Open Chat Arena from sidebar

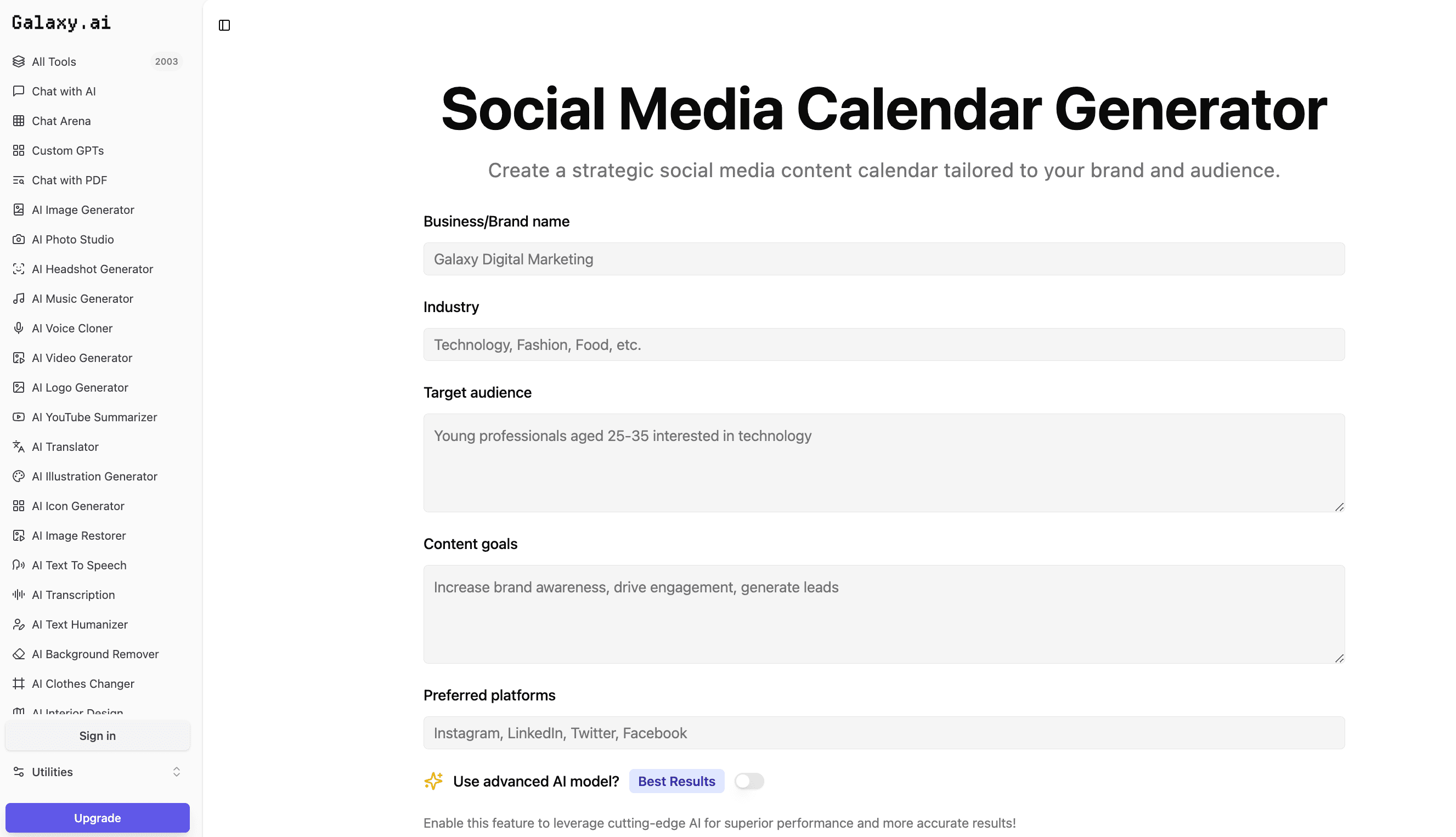[x=61, y=121]
